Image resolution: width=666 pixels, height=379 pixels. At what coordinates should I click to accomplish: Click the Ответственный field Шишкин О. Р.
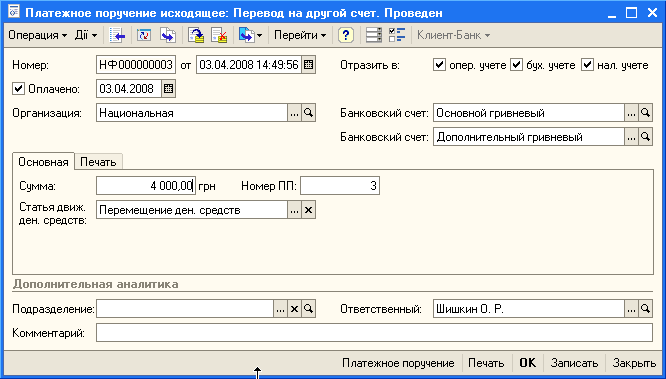[x=529, y=309]
